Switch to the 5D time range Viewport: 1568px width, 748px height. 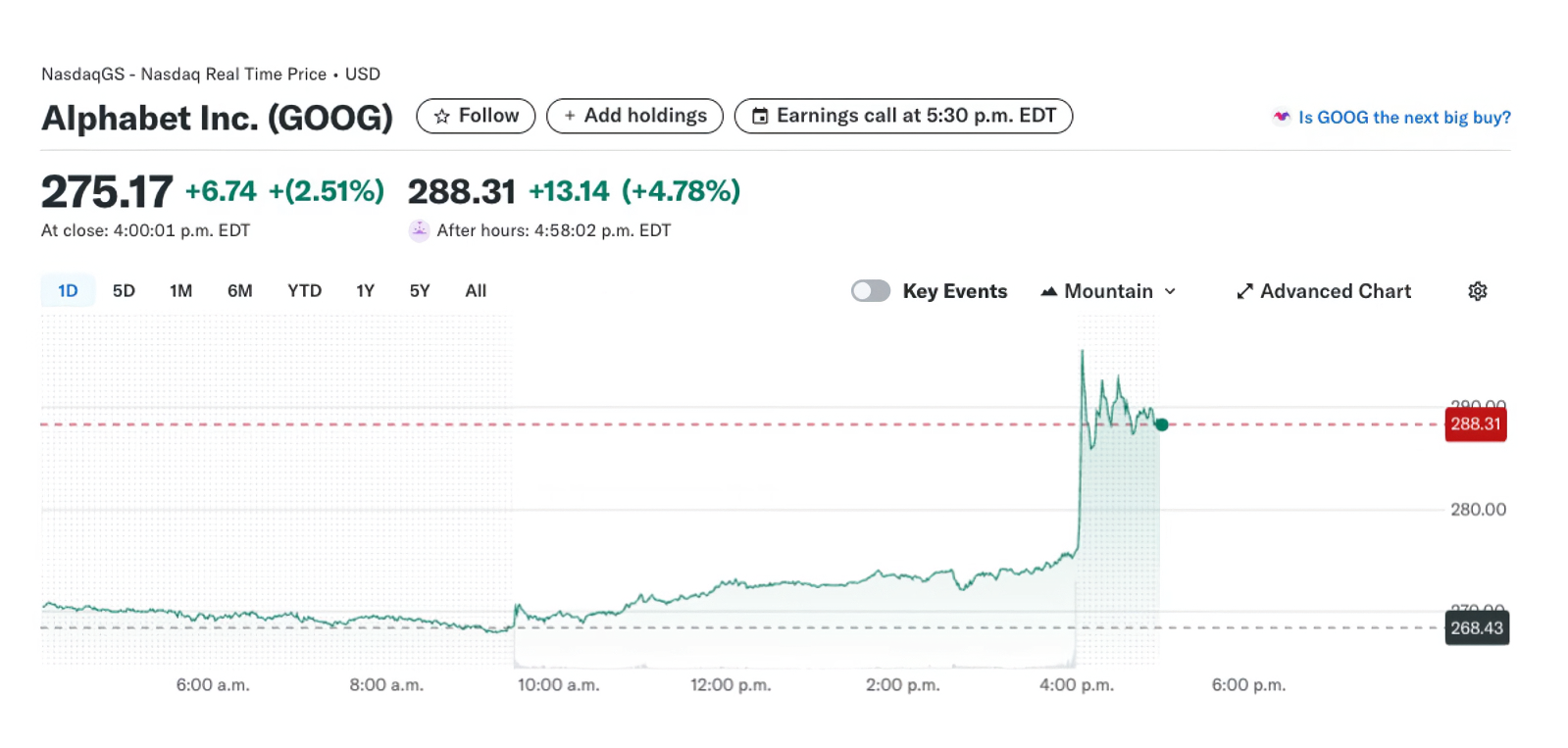(124, 290)
